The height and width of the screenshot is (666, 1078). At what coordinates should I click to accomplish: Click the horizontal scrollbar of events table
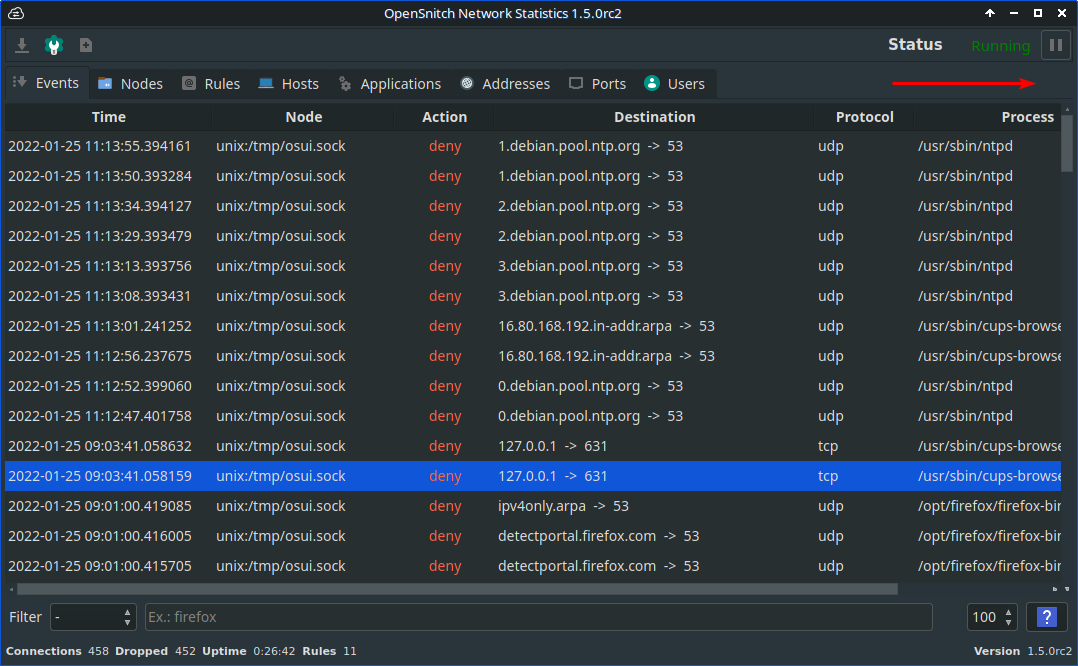pos(457,589)
